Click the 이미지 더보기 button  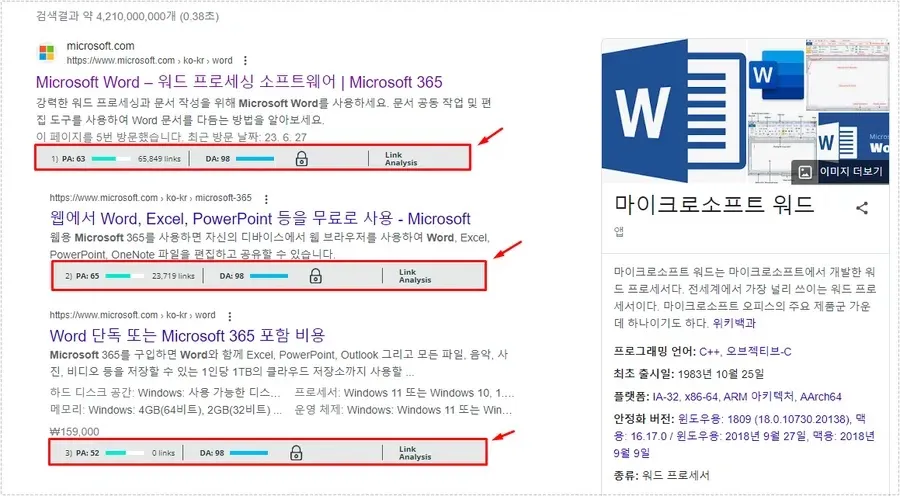pos(840,172)
